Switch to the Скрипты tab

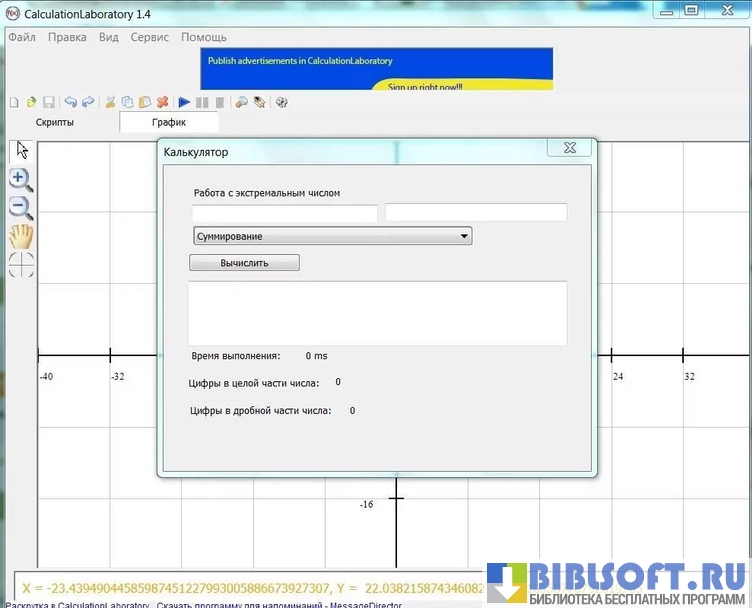point(55,122)
